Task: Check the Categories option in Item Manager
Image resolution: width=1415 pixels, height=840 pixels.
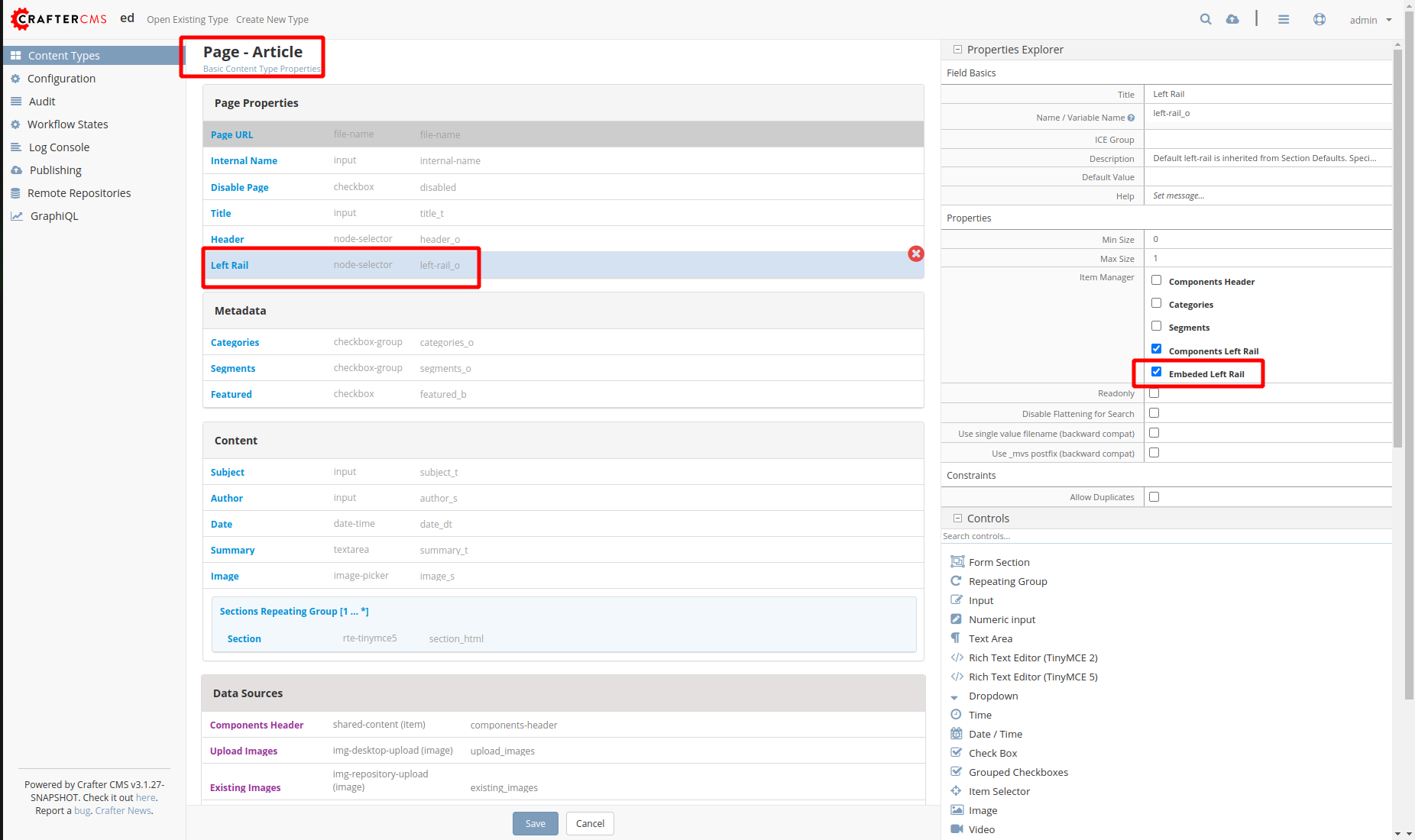Action: (x=1156, y=302)
